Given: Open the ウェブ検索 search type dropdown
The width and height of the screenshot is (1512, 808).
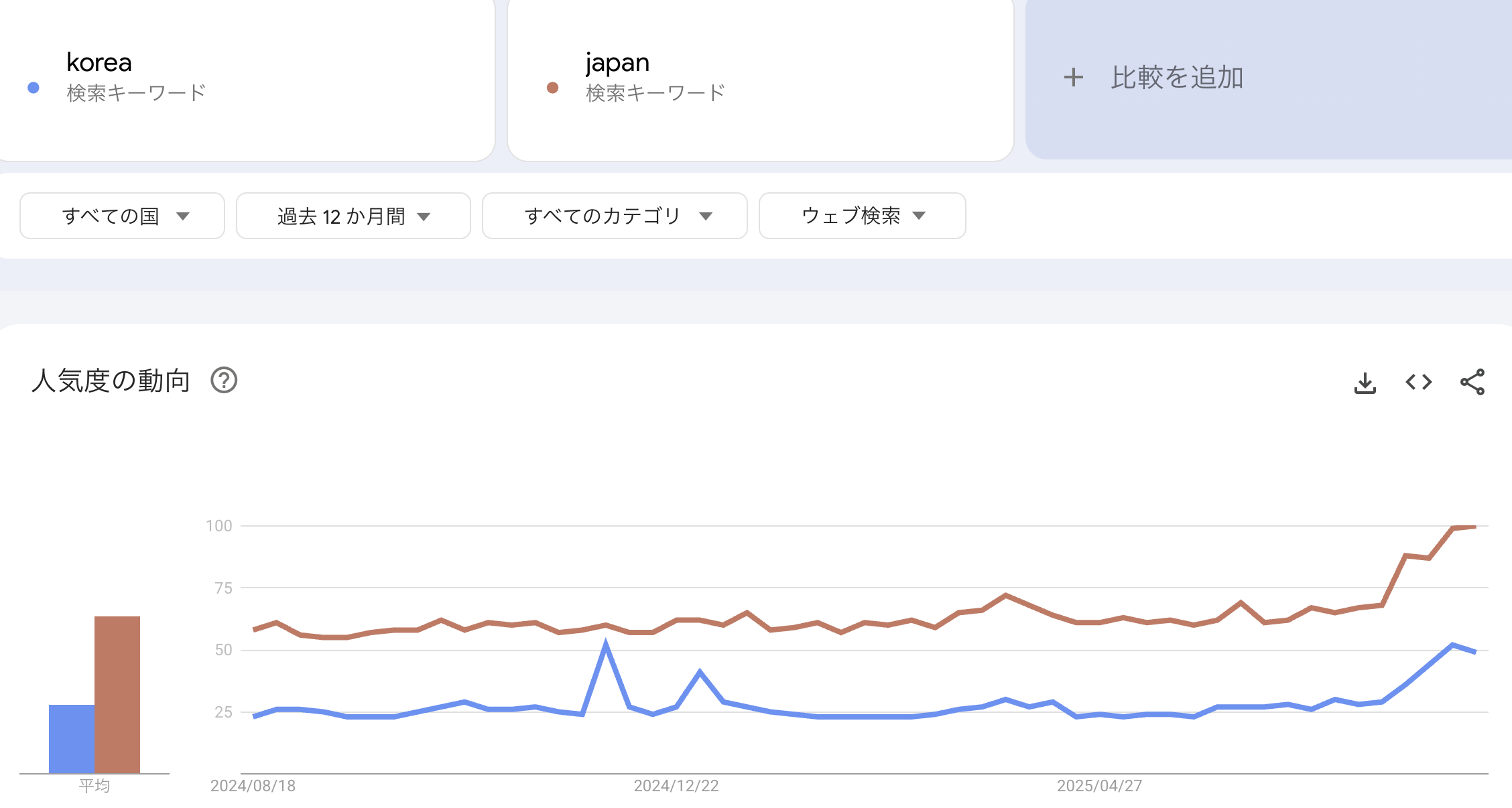Looking at the screenshot, I should coord(862,216).
